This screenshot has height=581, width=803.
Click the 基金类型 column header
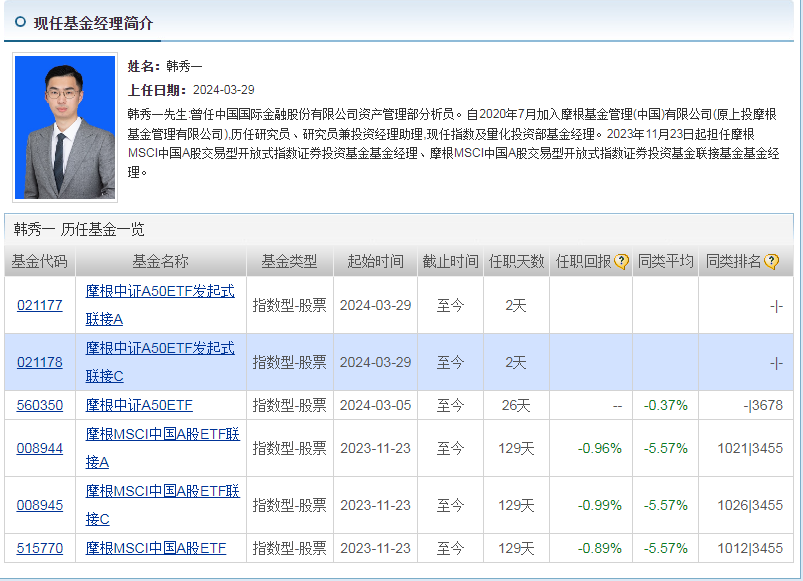[x=289, y=262]
